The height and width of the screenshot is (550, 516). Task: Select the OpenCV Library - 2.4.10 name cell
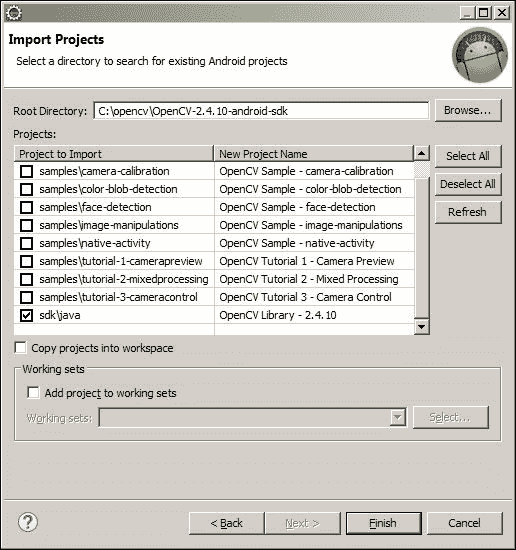[314, 315]
